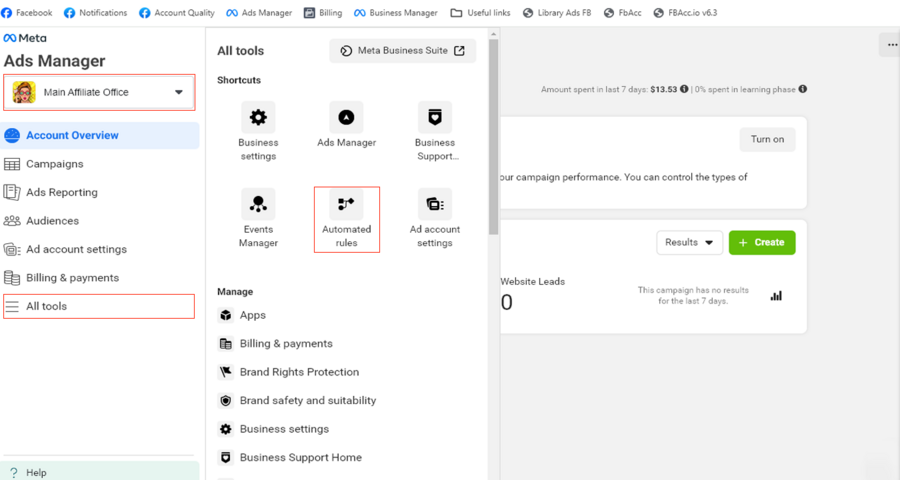Click the Main Affiliate Office avatar
The width and height of the screenshot is (900, 480).
pyautogui.click(x=24, y=92)
